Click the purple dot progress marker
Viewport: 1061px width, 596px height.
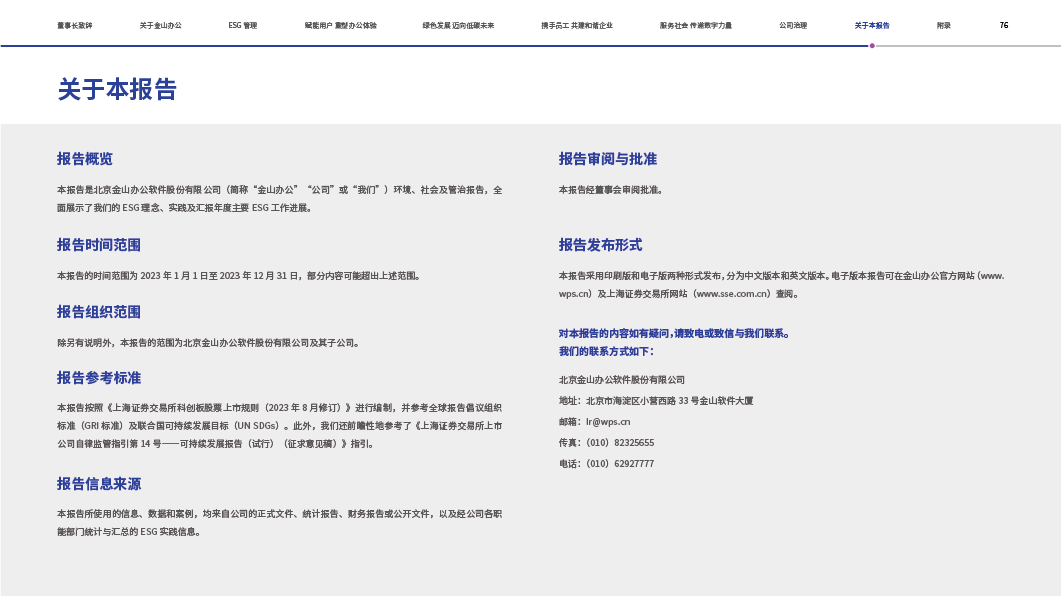point(872,46)
